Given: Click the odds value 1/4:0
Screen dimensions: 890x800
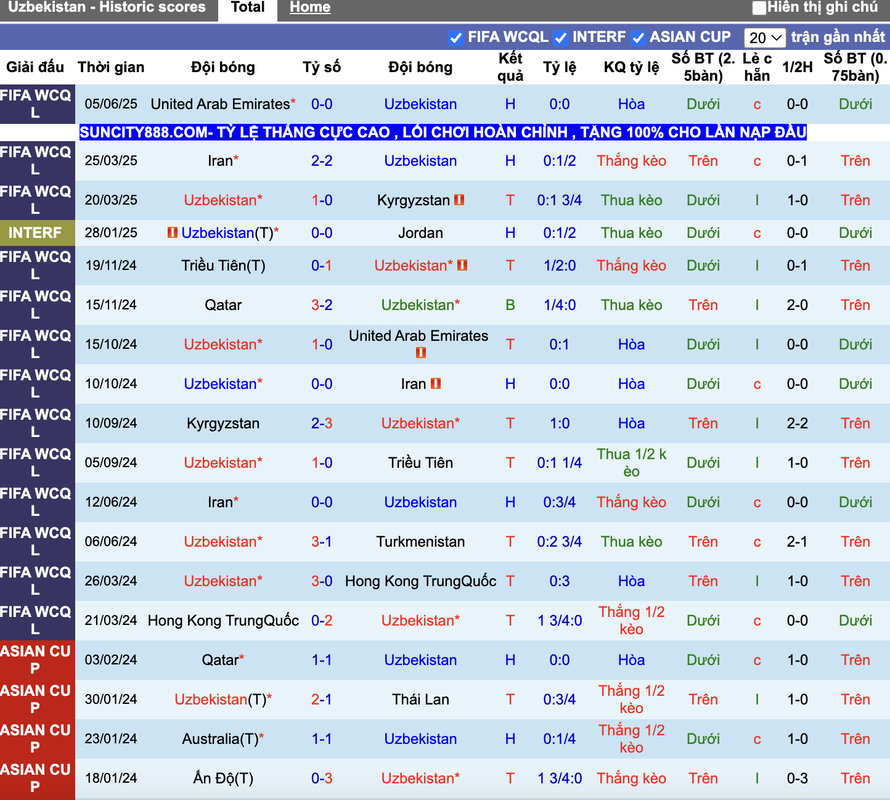Looking at the screenshot, I should pyautogui.click(x=560, y=305).
